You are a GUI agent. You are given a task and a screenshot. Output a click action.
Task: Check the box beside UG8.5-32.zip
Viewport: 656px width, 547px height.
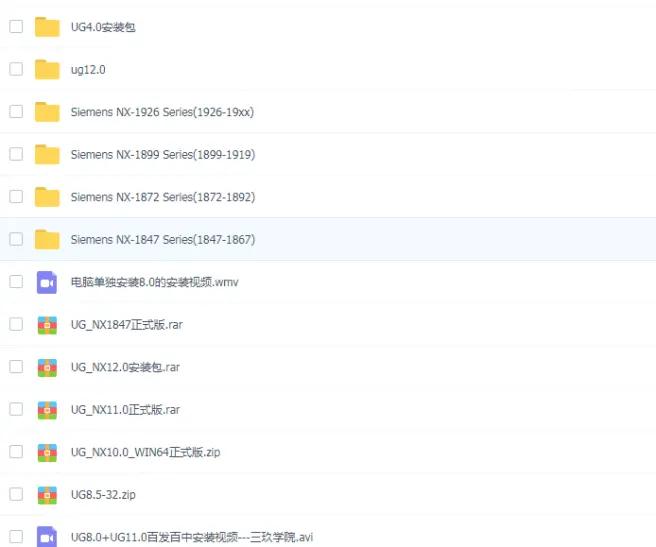[16, 494]
